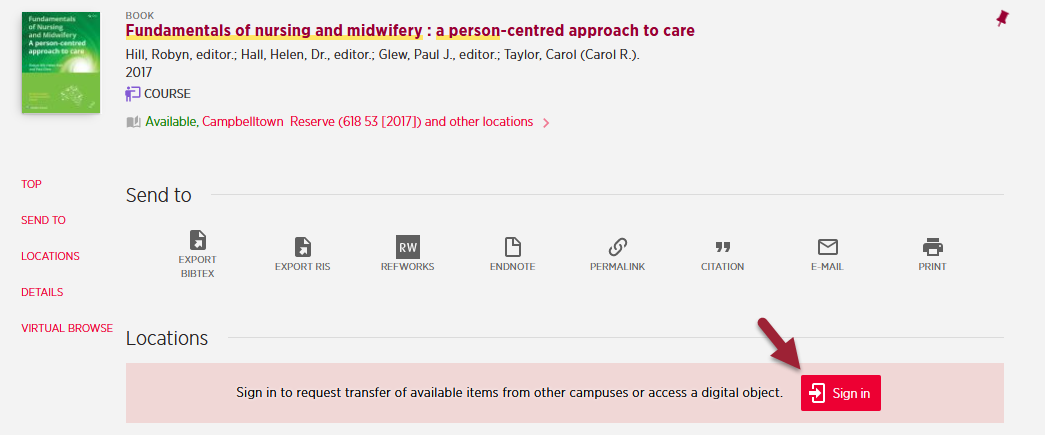Screen dimensions: 1045x435
Task: Click the Export RIS icon
Action: tap(302, 247)
